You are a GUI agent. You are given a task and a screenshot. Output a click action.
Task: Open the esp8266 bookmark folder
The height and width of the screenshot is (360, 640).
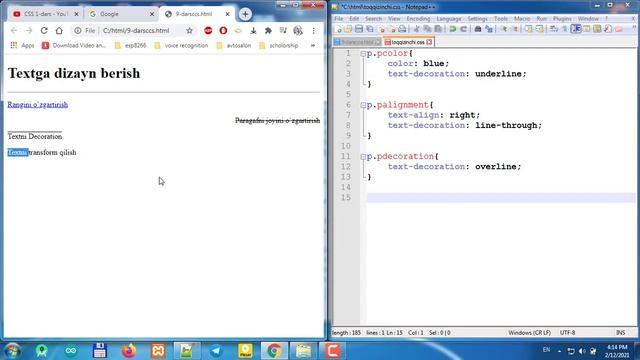point(130,45)
